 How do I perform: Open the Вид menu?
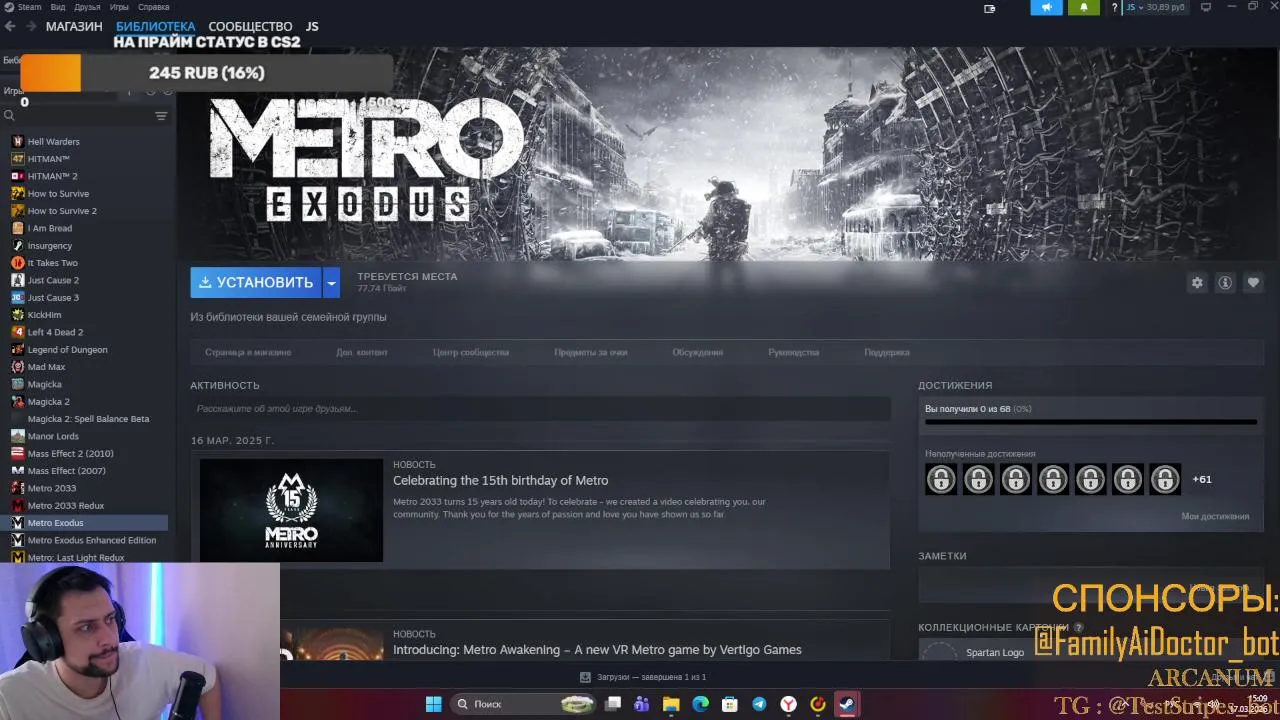(58, 7)
